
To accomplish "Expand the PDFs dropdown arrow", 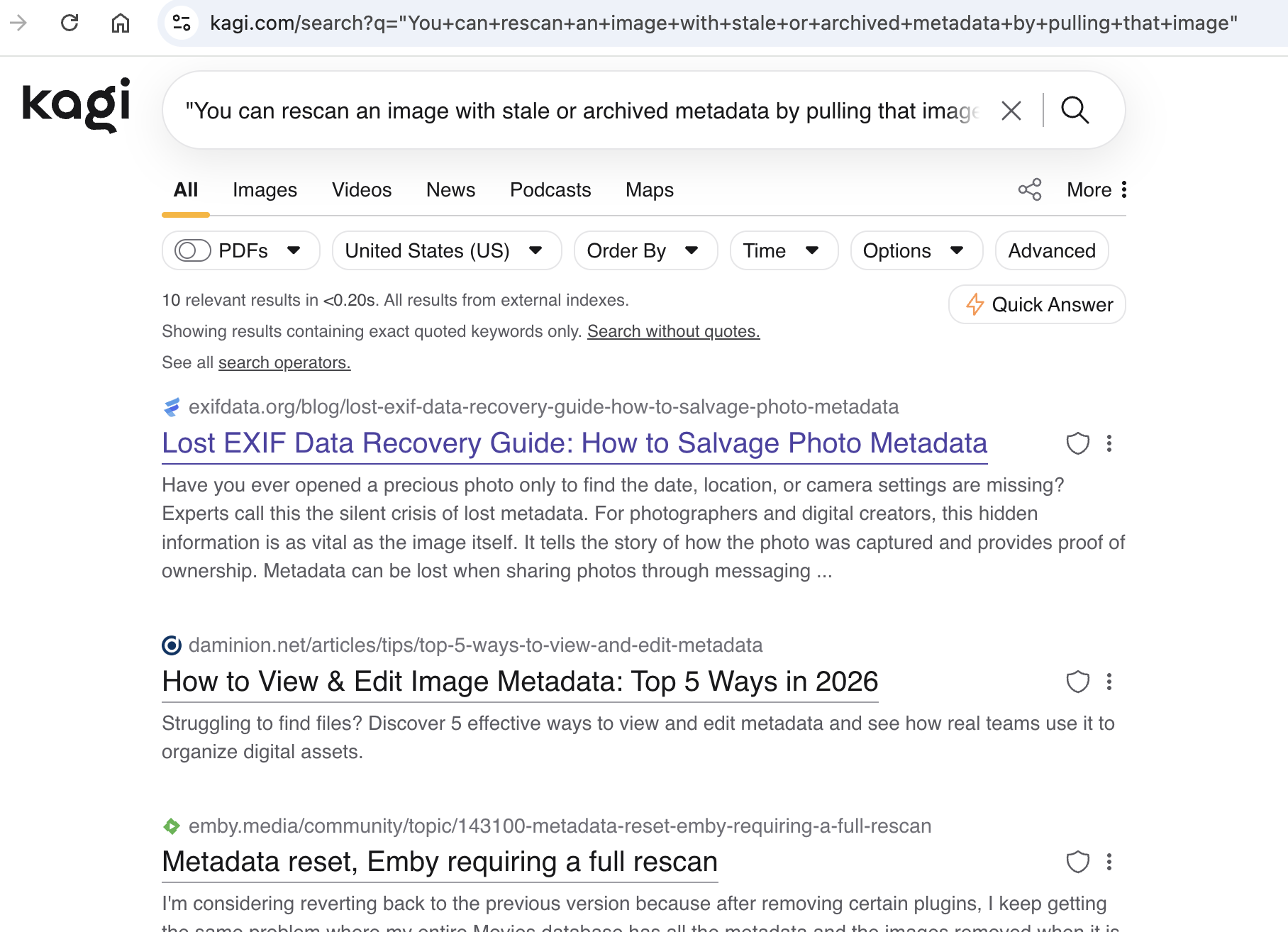I will [294, 250].
